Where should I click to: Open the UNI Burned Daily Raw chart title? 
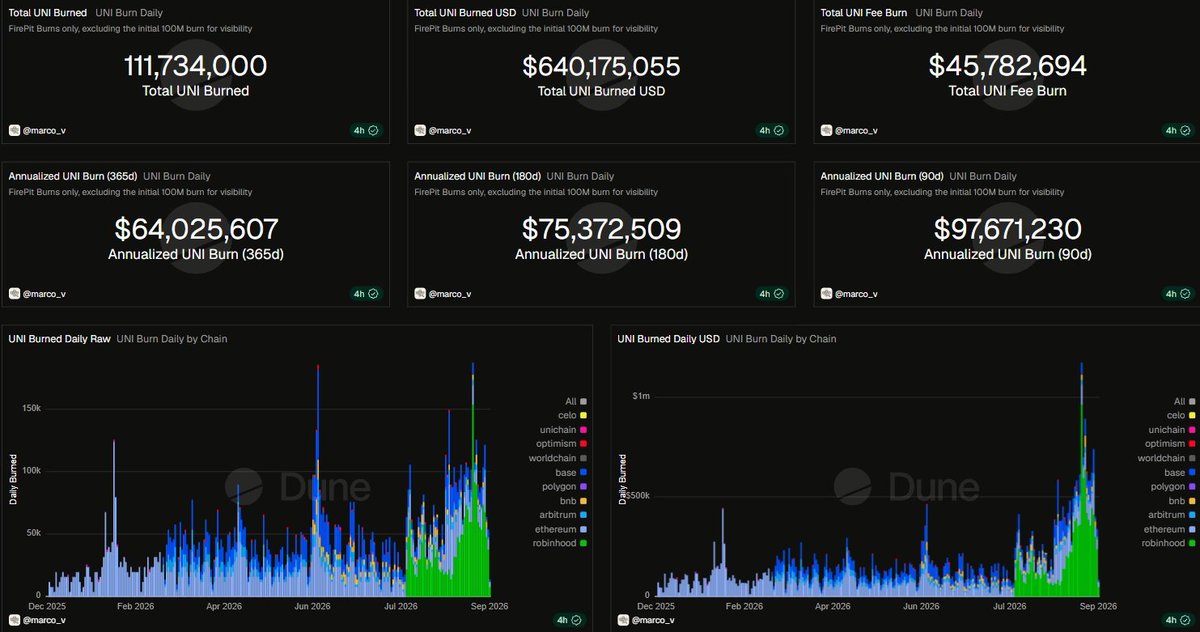pos(59,339)
